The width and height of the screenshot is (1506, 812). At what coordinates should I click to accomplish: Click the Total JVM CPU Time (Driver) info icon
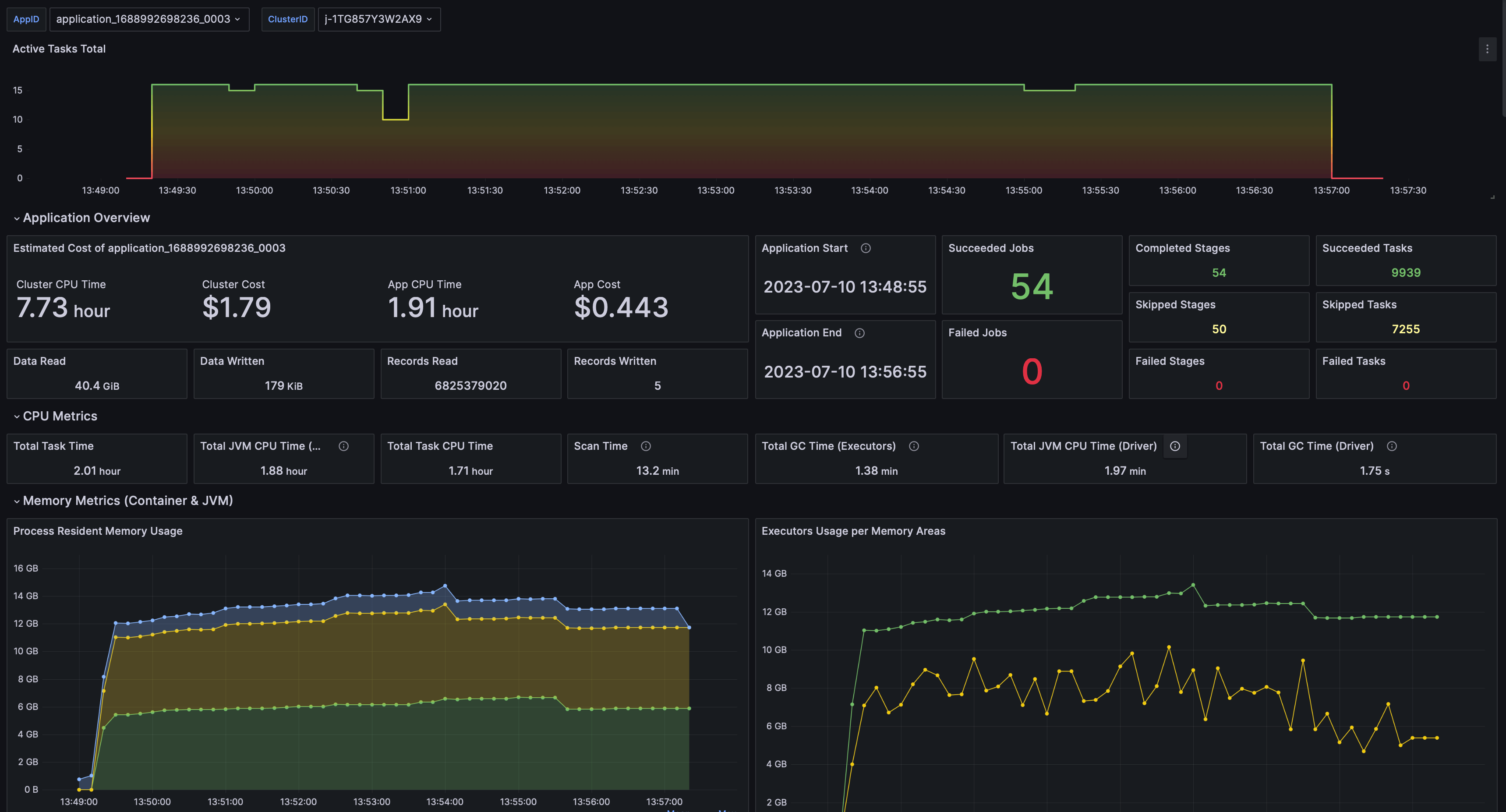(x=1175, y=445)
